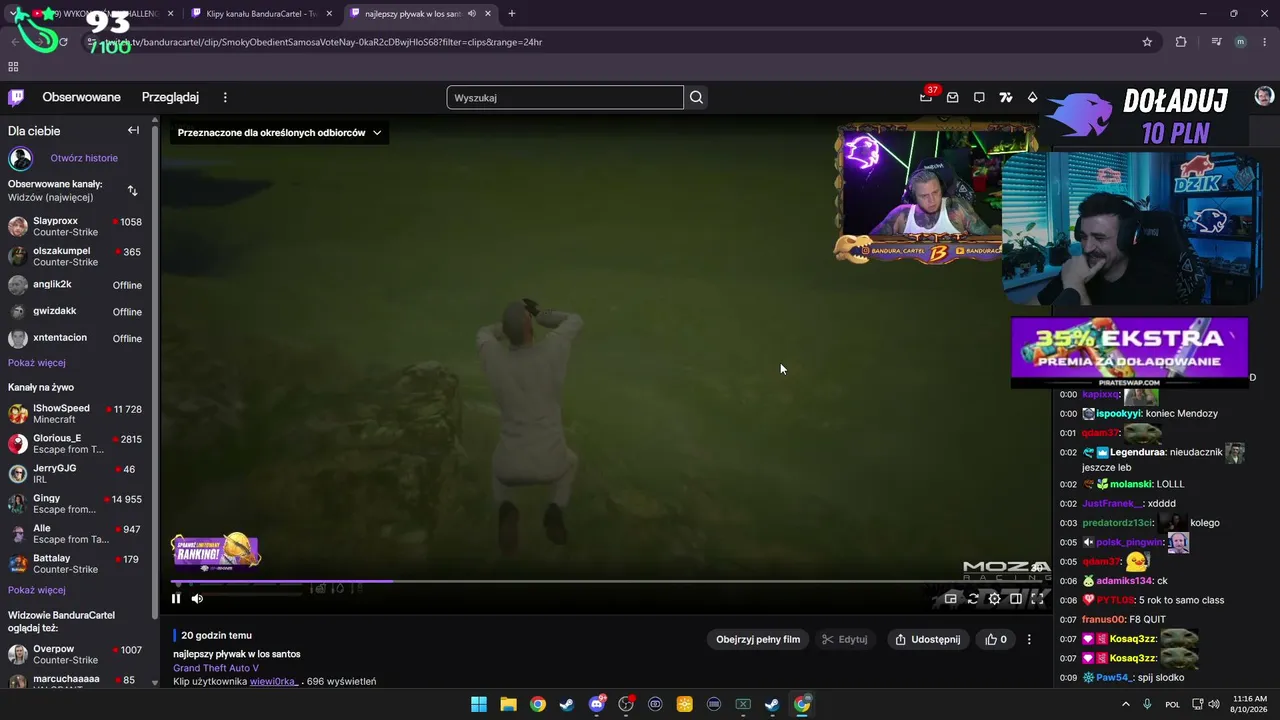This screenshot has width=1280, height=720.
Task: Open the browser media control icon
Action: pos(1216,42)
